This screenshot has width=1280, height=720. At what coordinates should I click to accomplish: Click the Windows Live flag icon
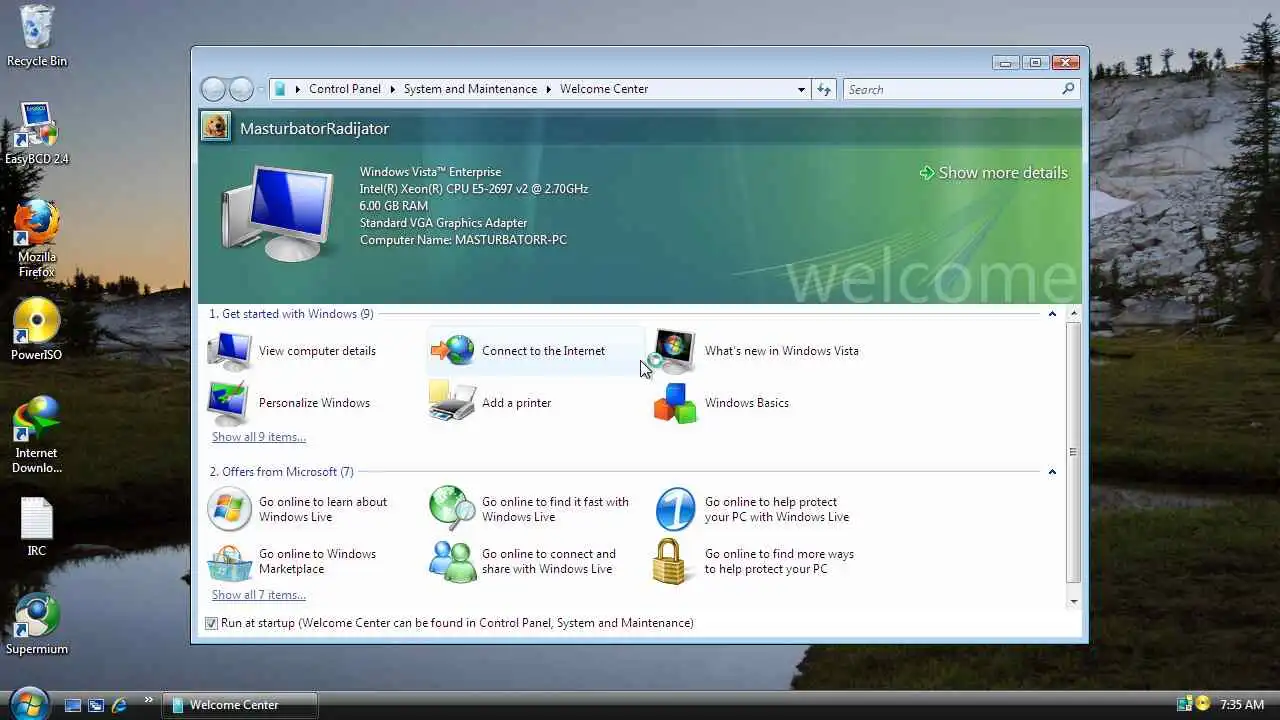(230, 509)
